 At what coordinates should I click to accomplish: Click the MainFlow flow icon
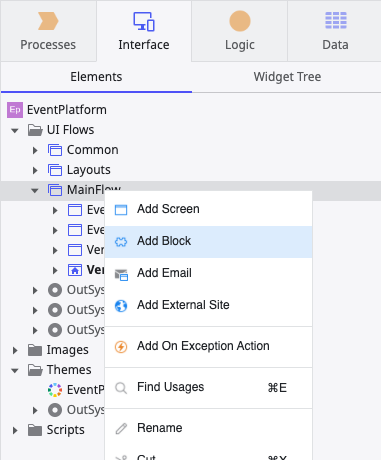click(x=55, y=190)
